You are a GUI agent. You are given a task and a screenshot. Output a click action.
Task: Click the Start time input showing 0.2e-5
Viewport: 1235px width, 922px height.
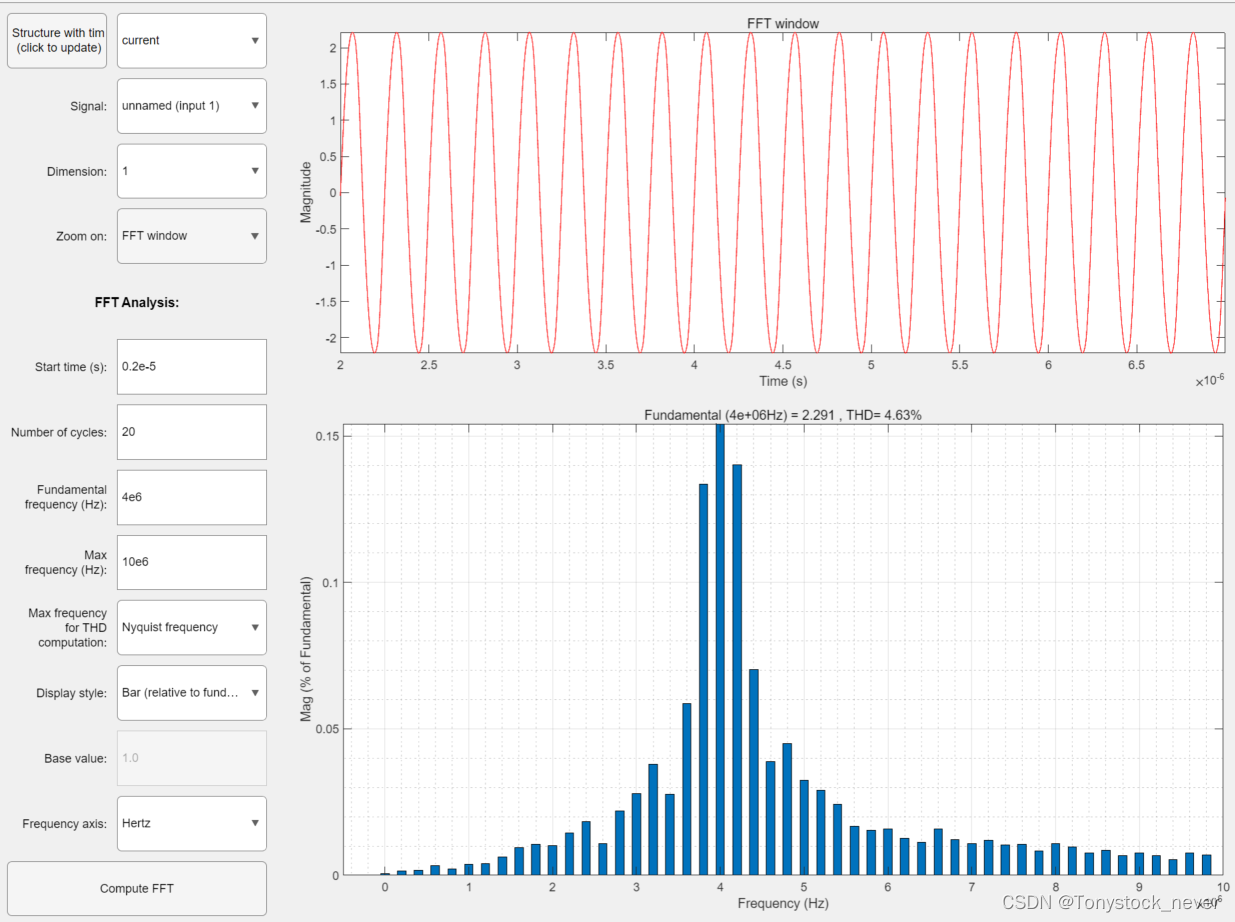click(191, 366)
